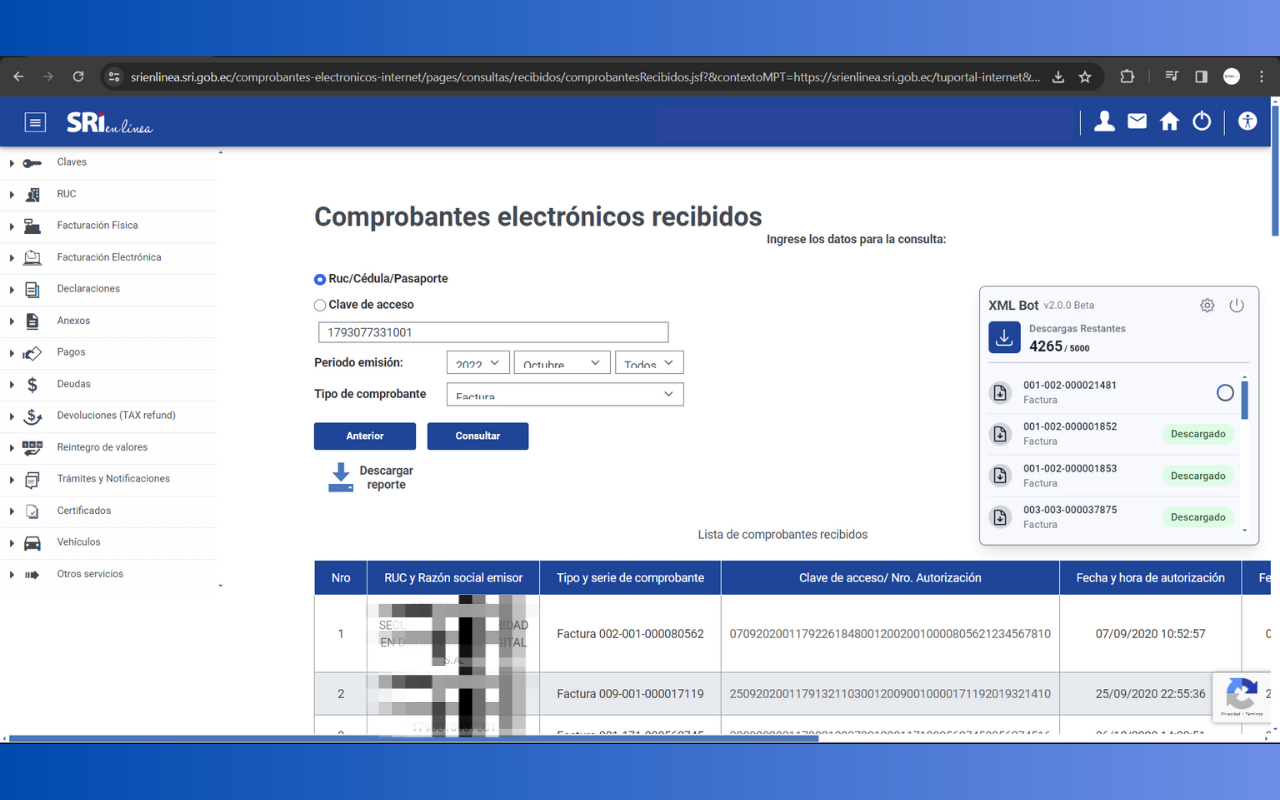Open the day Todos dropdown

(649, 363)
